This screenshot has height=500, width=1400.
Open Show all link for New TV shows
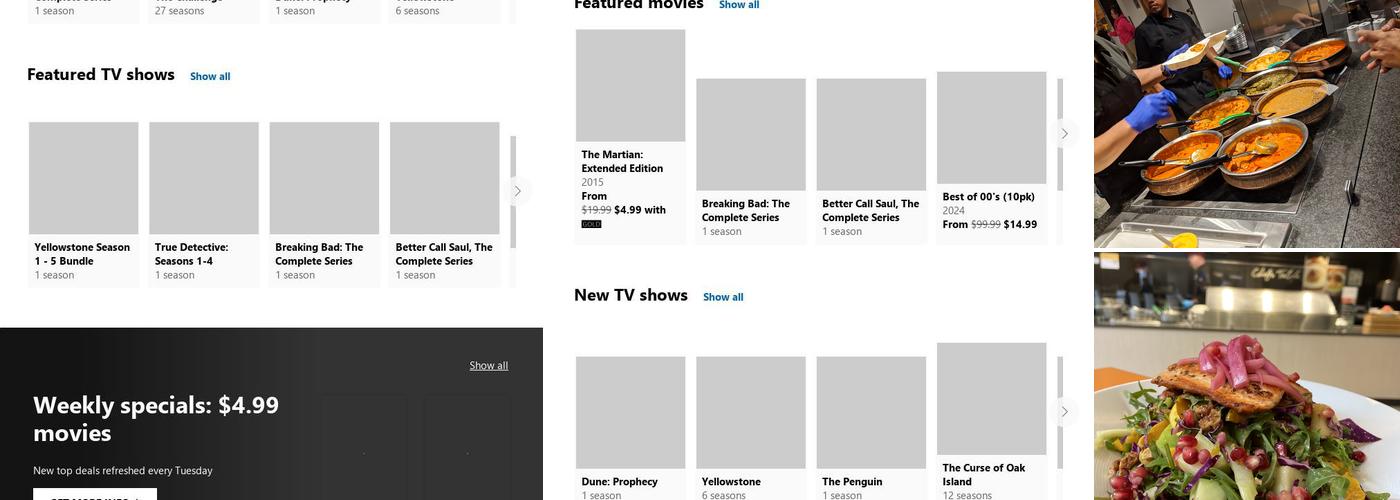coord(723,297)
